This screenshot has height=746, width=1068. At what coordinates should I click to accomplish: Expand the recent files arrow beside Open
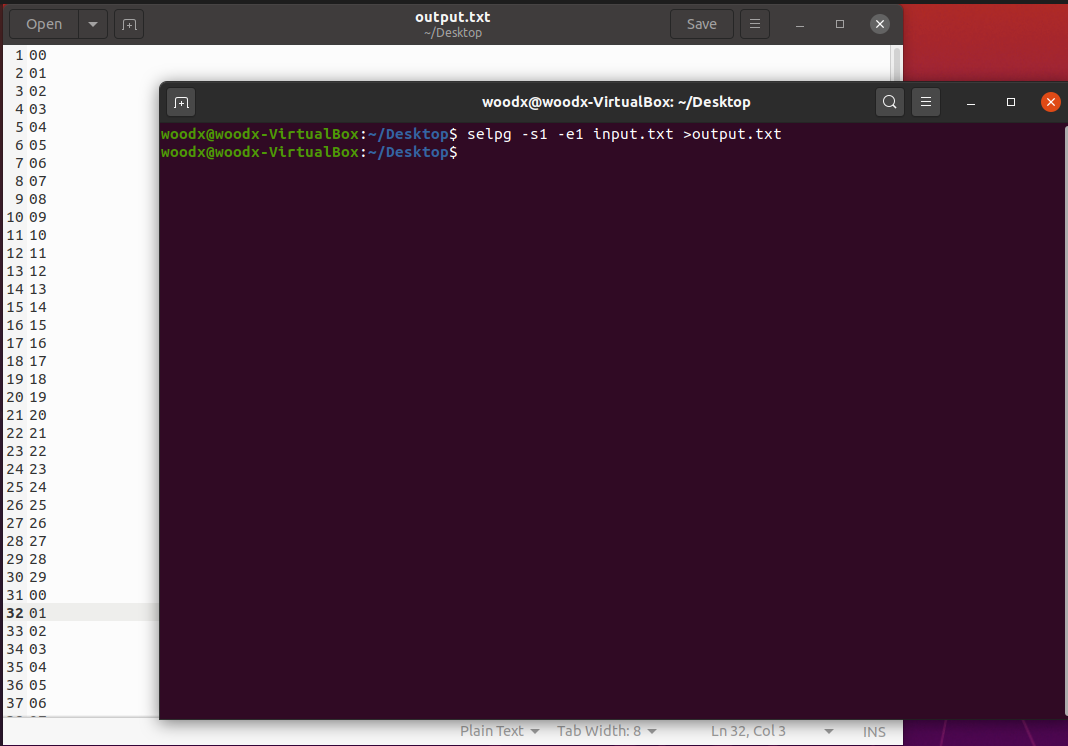click(93, 25)
